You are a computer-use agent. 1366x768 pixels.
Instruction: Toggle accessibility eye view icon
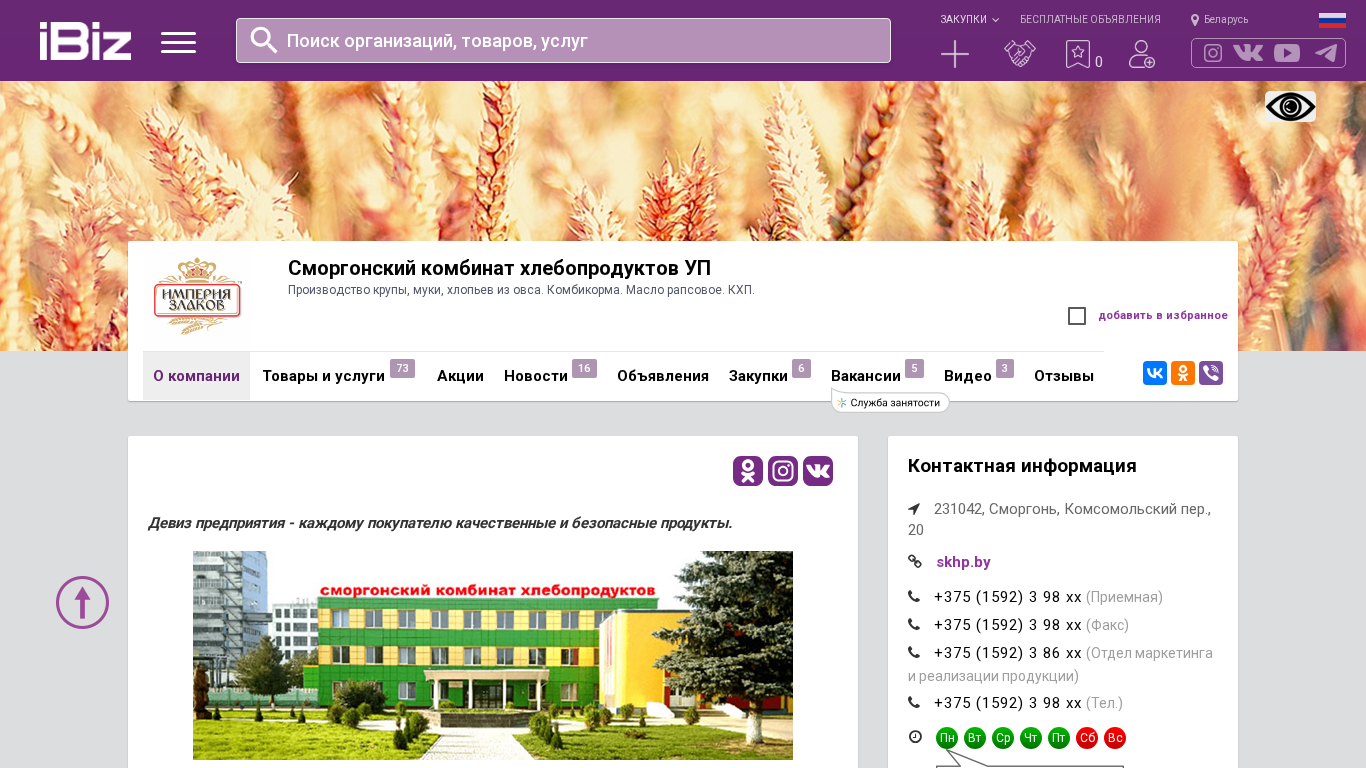(x=1290, y=107)
